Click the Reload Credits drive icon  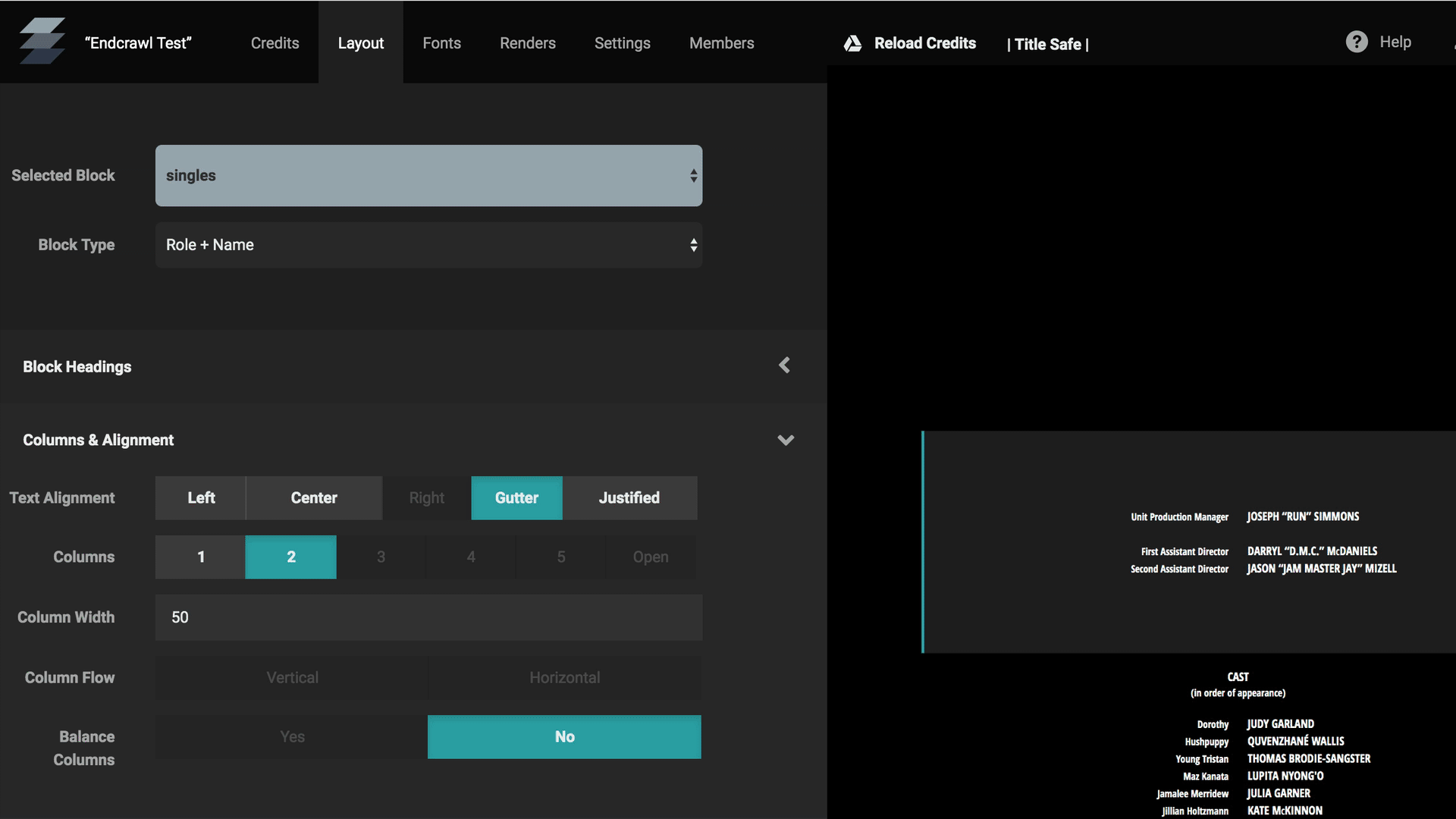pos(852,43)
